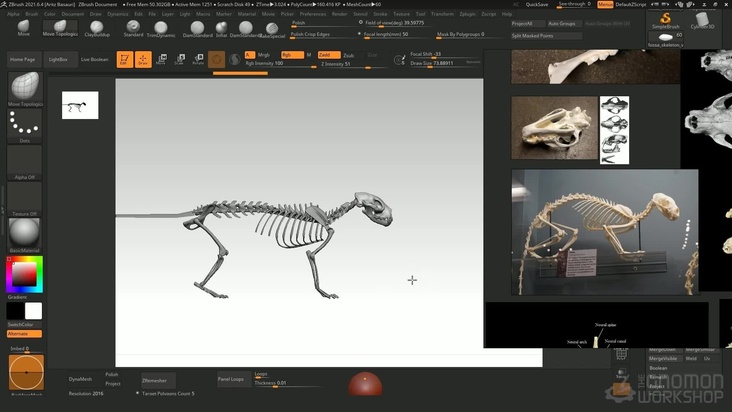Open LightBox
Screen dimensions: 732x412
pos(58,60)
